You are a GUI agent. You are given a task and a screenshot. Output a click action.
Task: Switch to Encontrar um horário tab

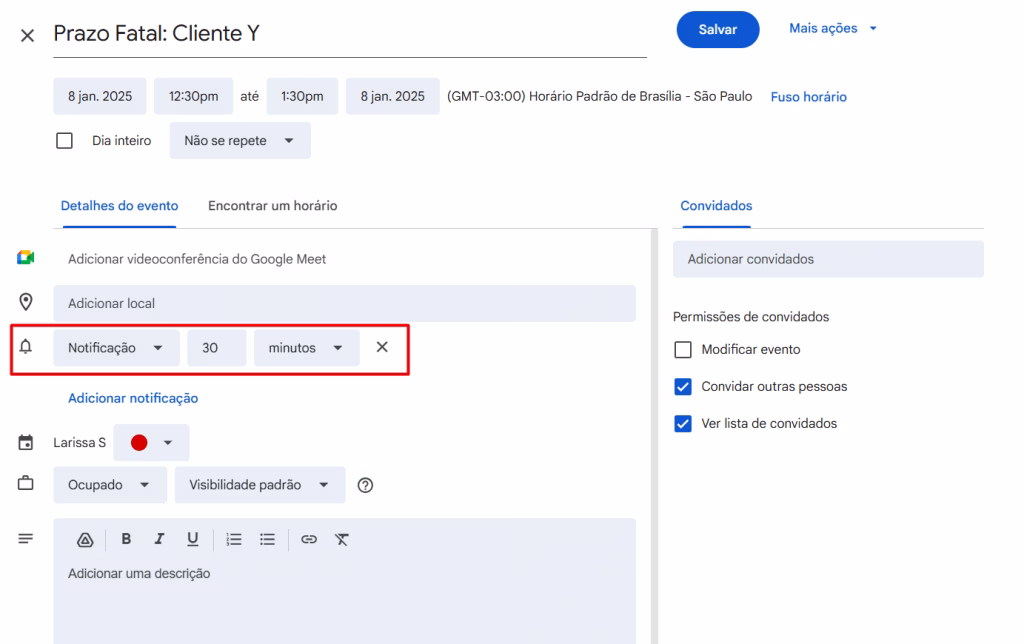click(272, 206)
